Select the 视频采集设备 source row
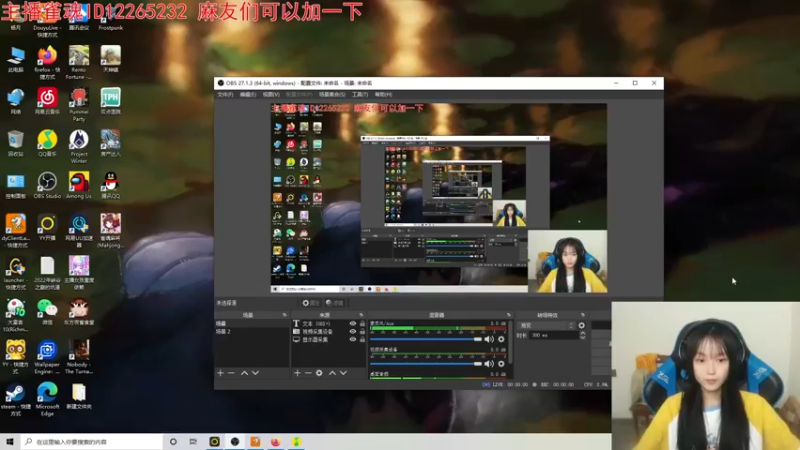800x450 pixels. point(328,331)
